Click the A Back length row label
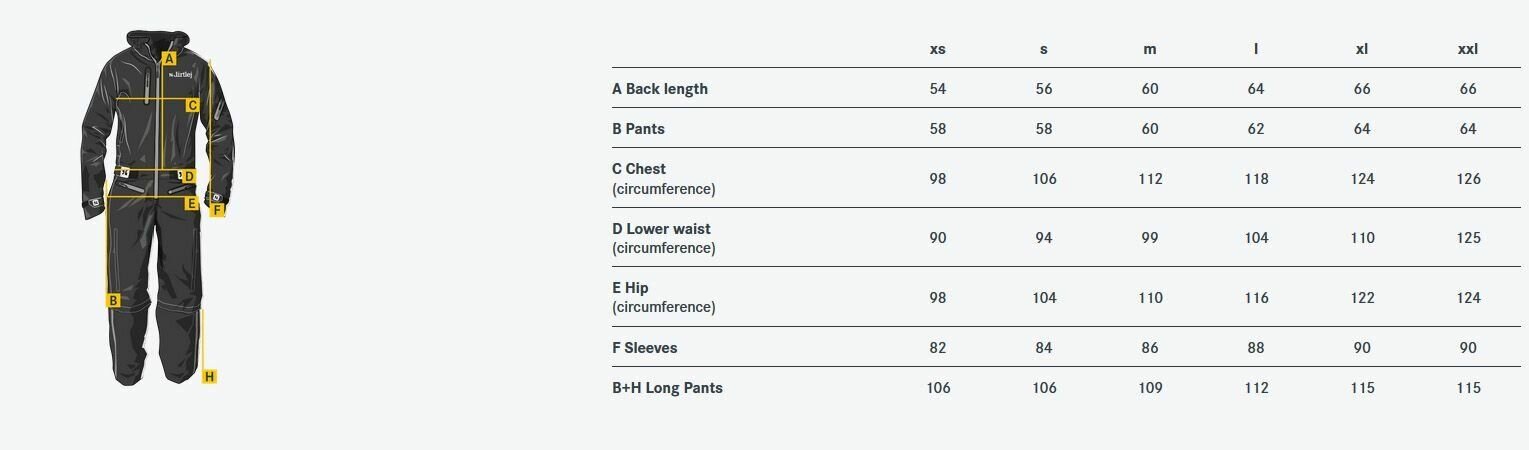The image size is (1529, 450). tap(660, 89)
